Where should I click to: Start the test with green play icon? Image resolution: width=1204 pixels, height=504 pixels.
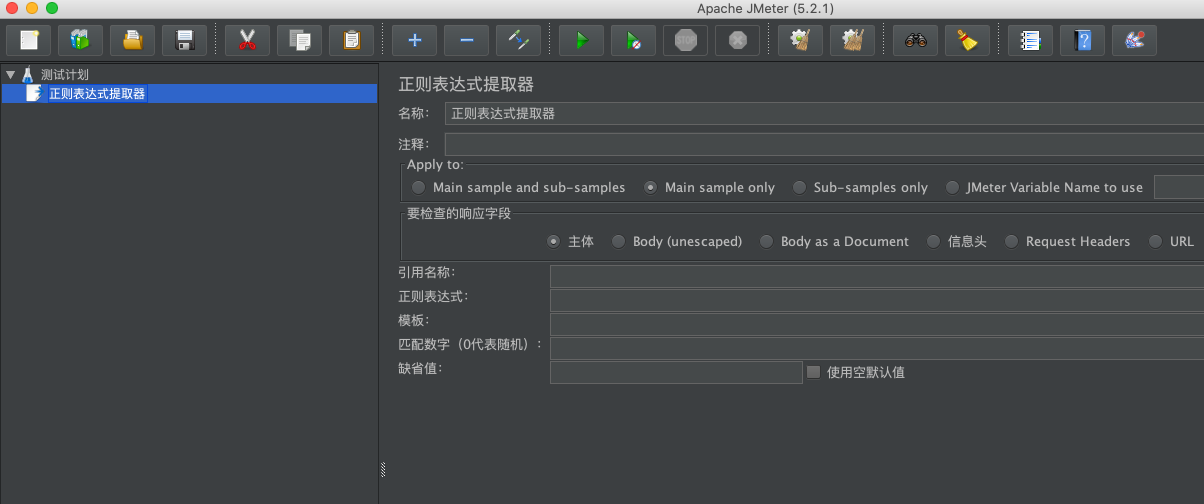coord(581,40)
